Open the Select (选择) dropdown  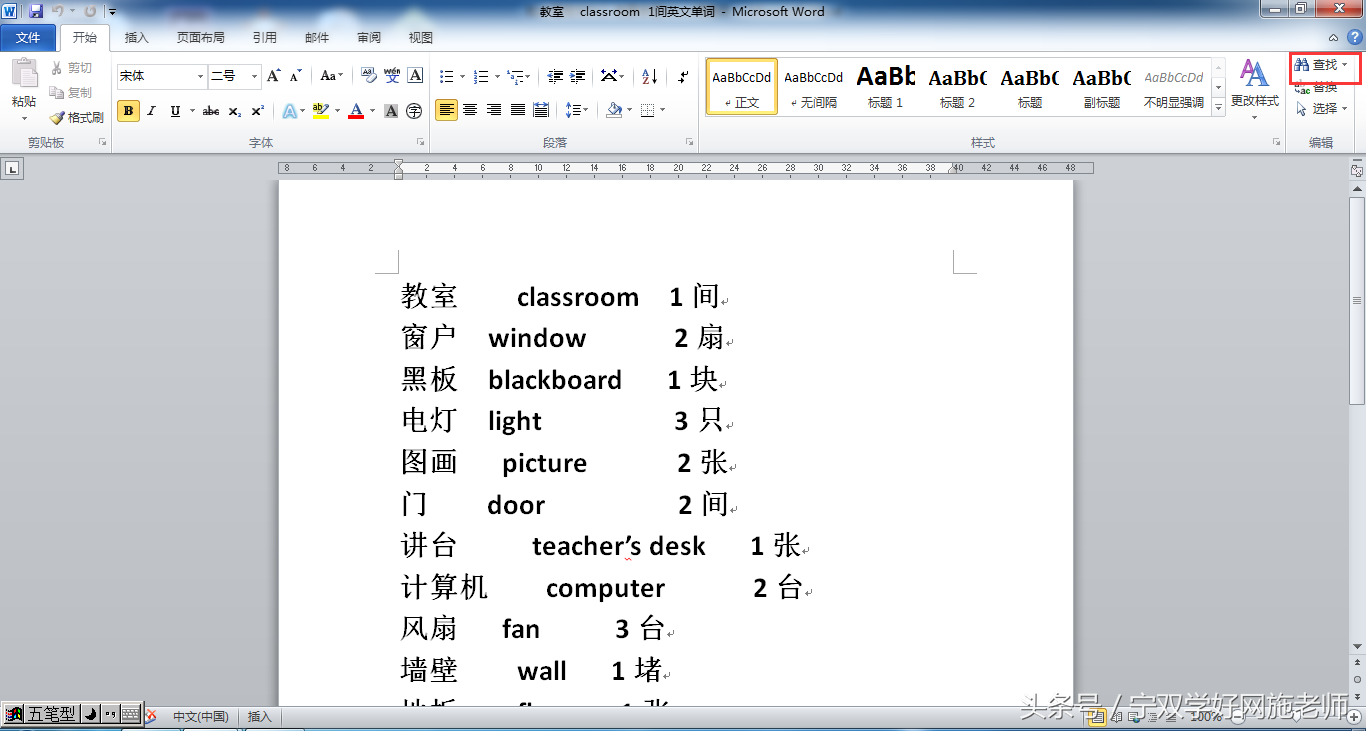(1322, 108)
